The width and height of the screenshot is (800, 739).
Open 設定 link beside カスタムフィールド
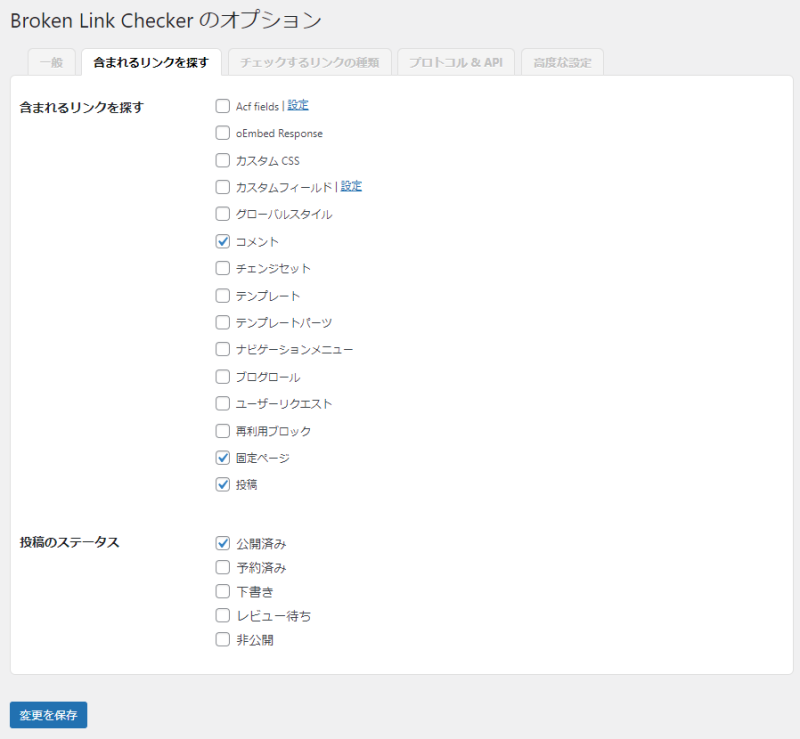coord(351,186)
